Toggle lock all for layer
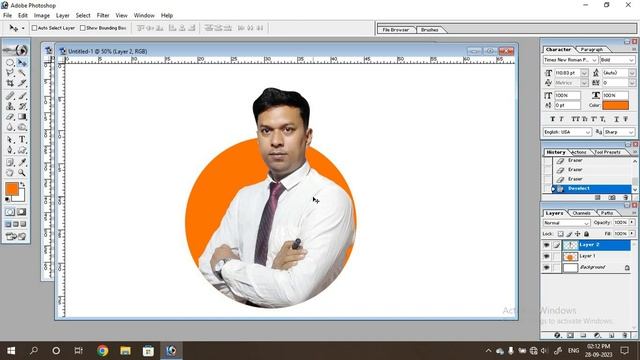Image resolution: width=640 pixels, height=360 pixels. [587, 234]
